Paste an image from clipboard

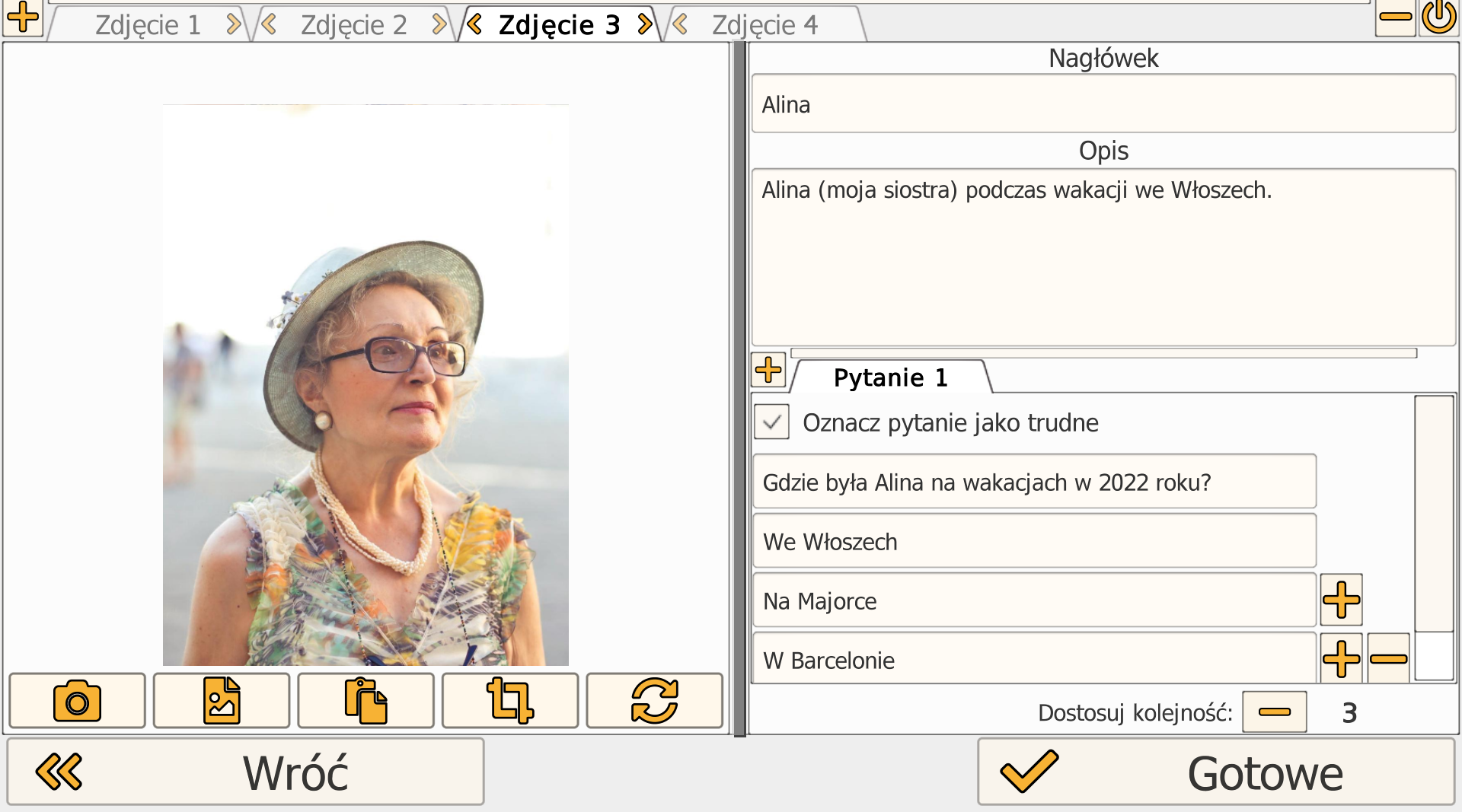pos(365,700)
